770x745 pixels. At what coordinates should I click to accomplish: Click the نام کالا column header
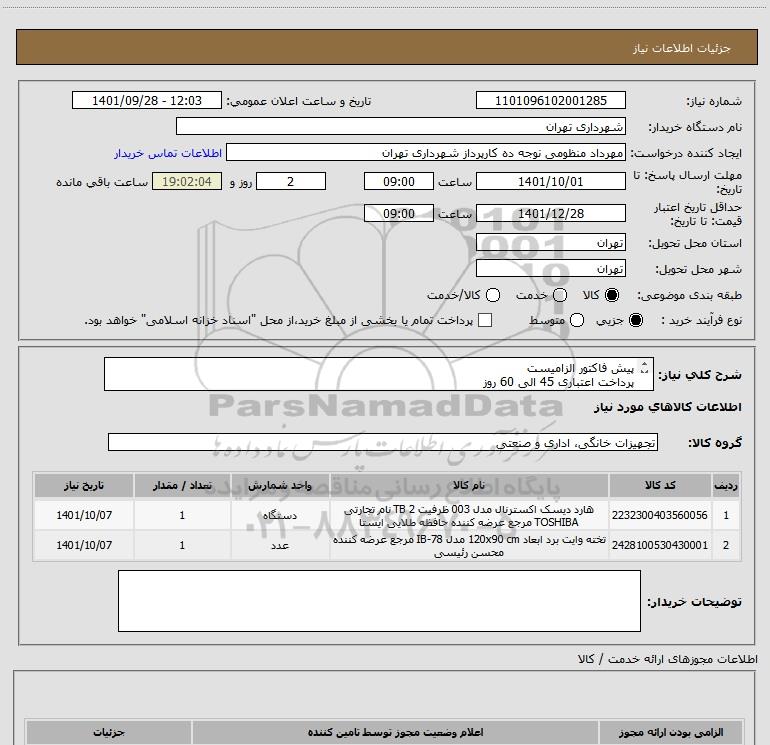point(469,485)
